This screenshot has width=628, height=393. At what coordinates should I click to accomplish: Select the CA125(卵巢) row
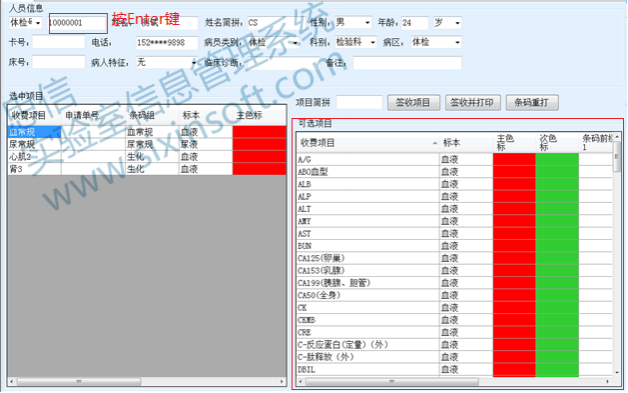click(455, 258)
